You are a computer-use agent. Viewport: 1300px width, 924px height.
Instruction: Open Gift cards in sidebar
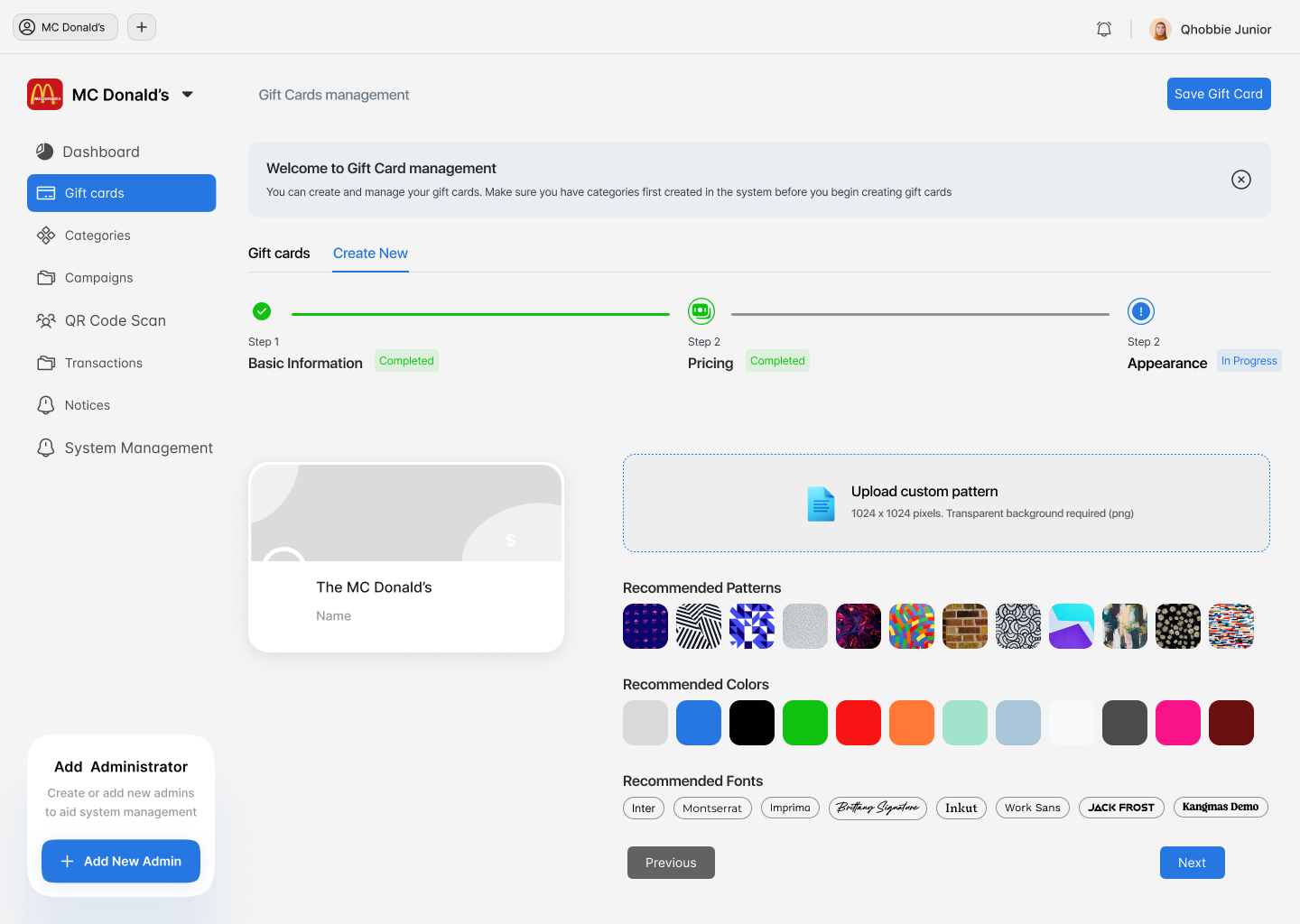point(121,193)
